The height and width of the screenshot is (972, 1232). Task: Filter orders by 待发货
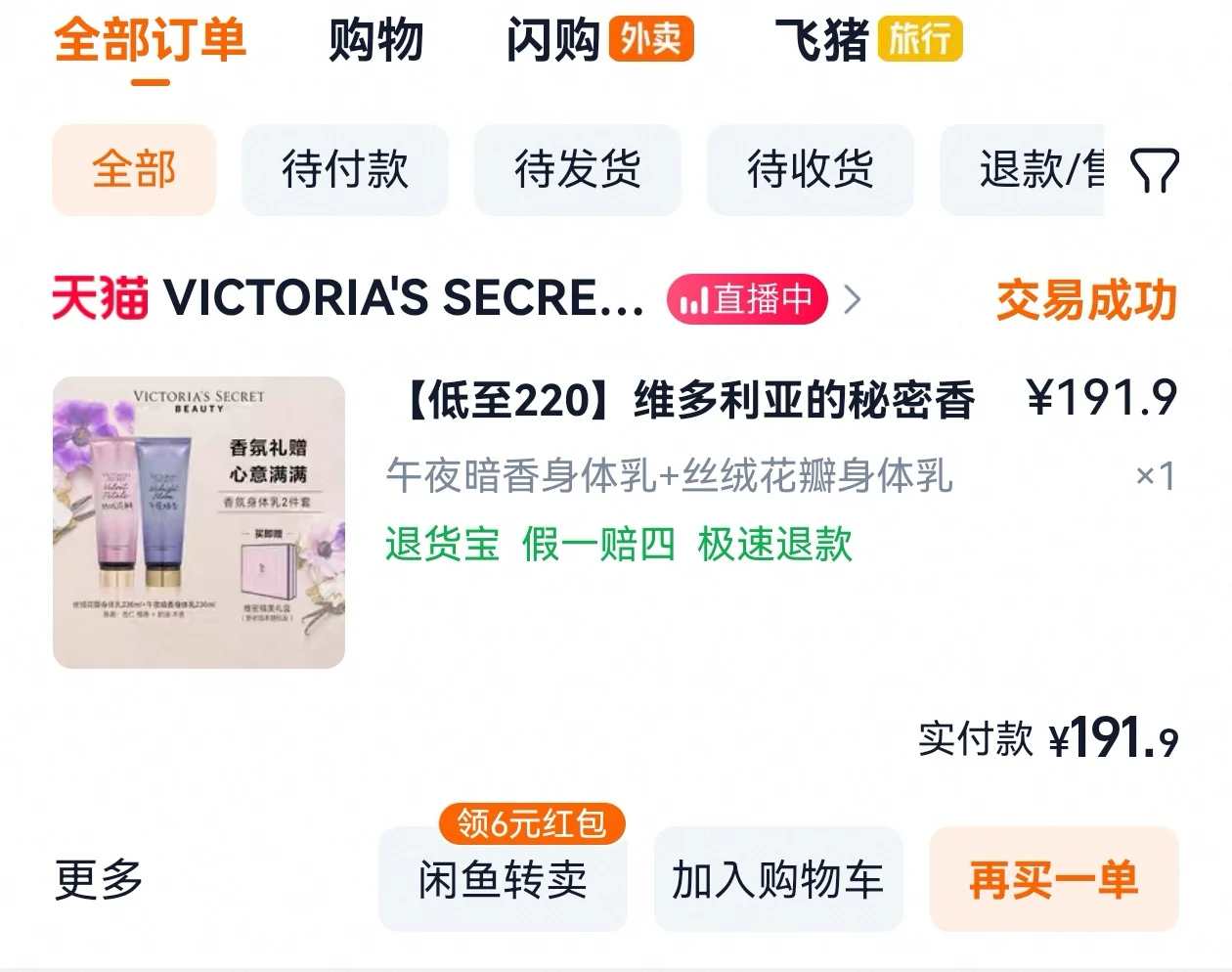tap(578, 169)
